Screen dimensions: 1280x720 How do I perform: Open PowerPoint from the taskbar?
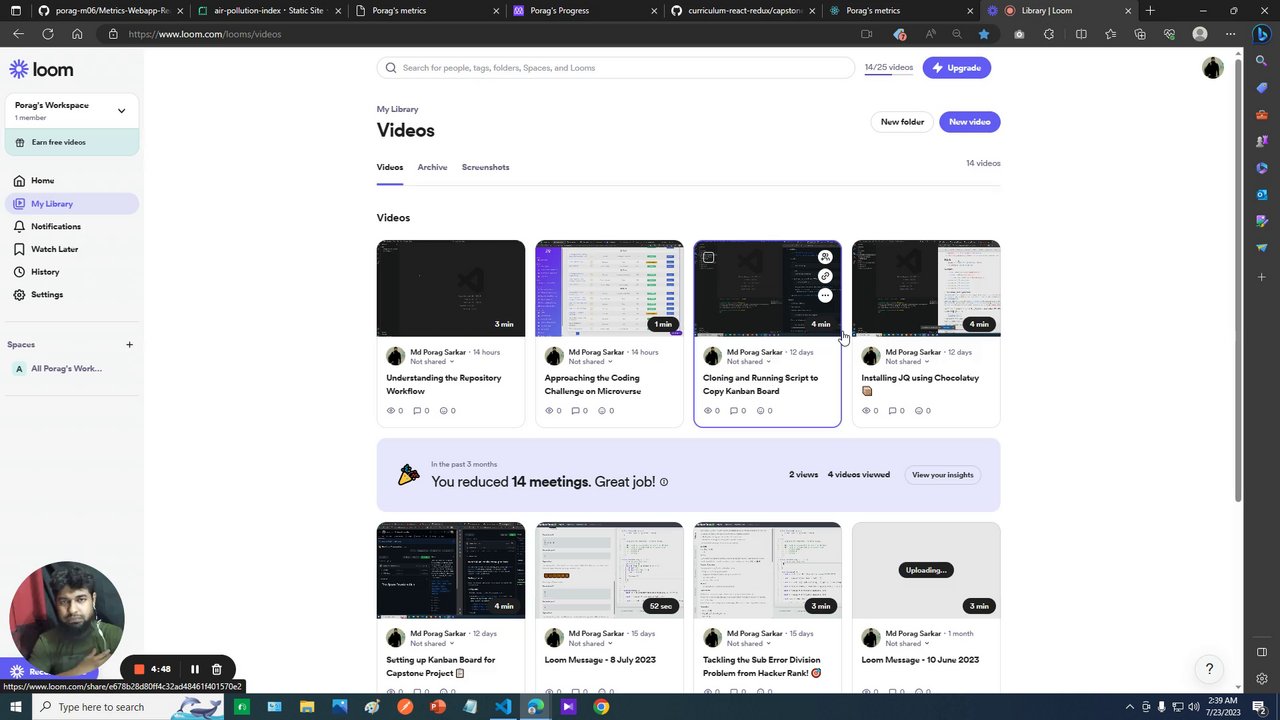coord(437,707)
